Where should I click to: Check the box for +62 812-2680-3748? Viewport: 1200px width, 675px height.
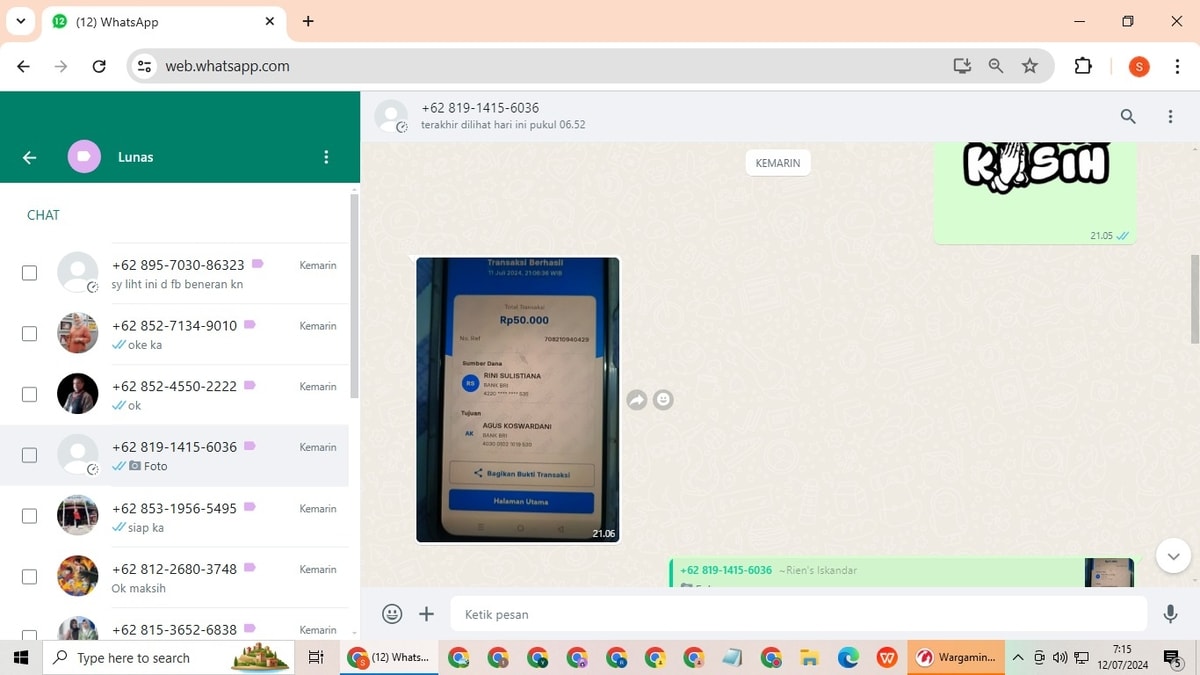[29, 577]
